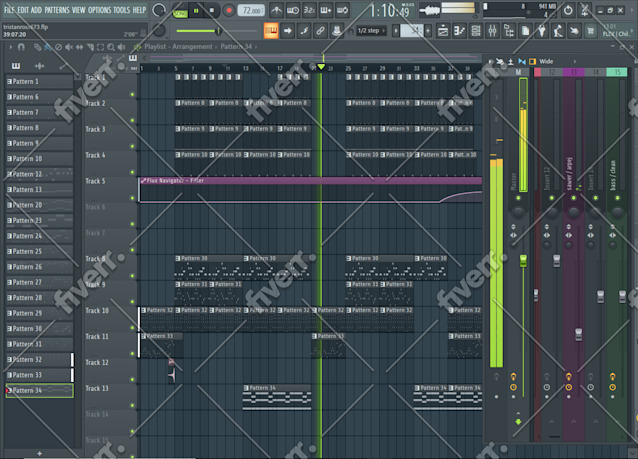Click the pattern selector left arrow
The image size is (638, 459).
point(395,31)
